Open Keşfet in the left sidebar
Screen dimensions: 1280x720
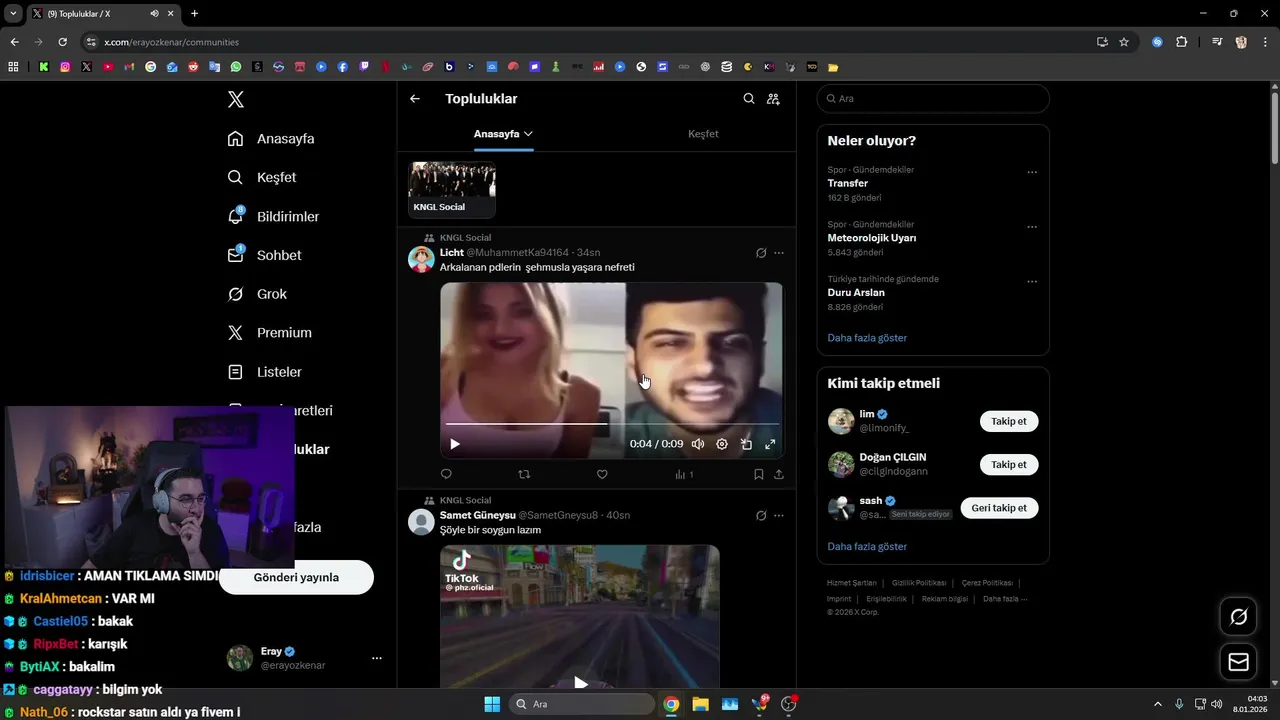[x=262, y=177]
